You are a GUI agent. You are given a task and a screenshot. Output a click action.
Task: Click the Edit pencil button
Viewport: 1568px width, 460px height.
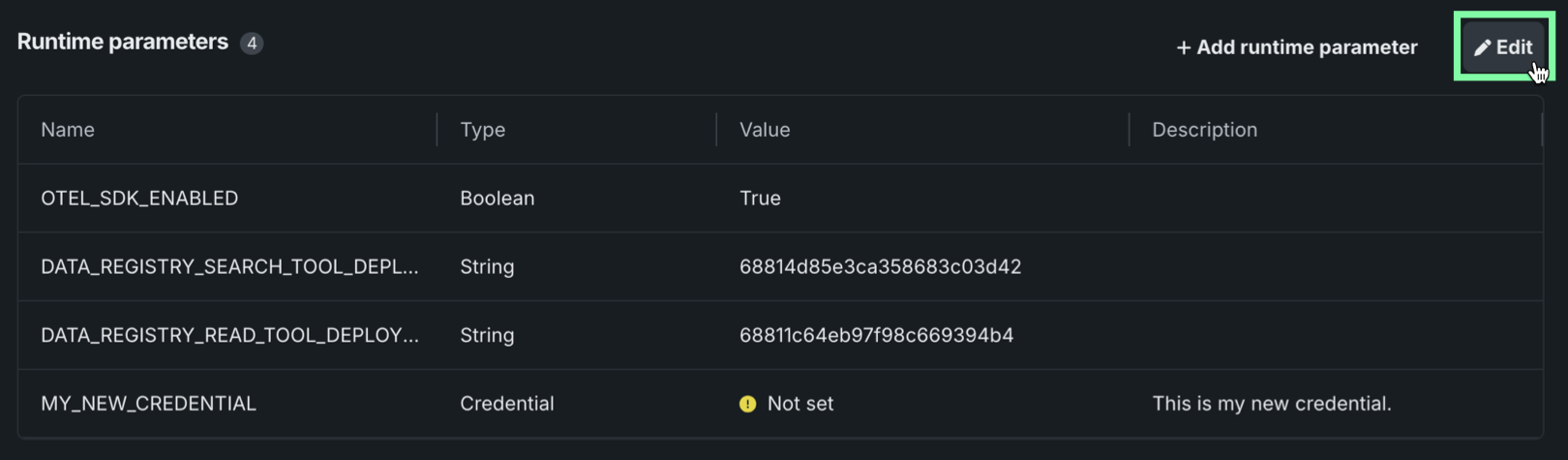coord(1503,47)
